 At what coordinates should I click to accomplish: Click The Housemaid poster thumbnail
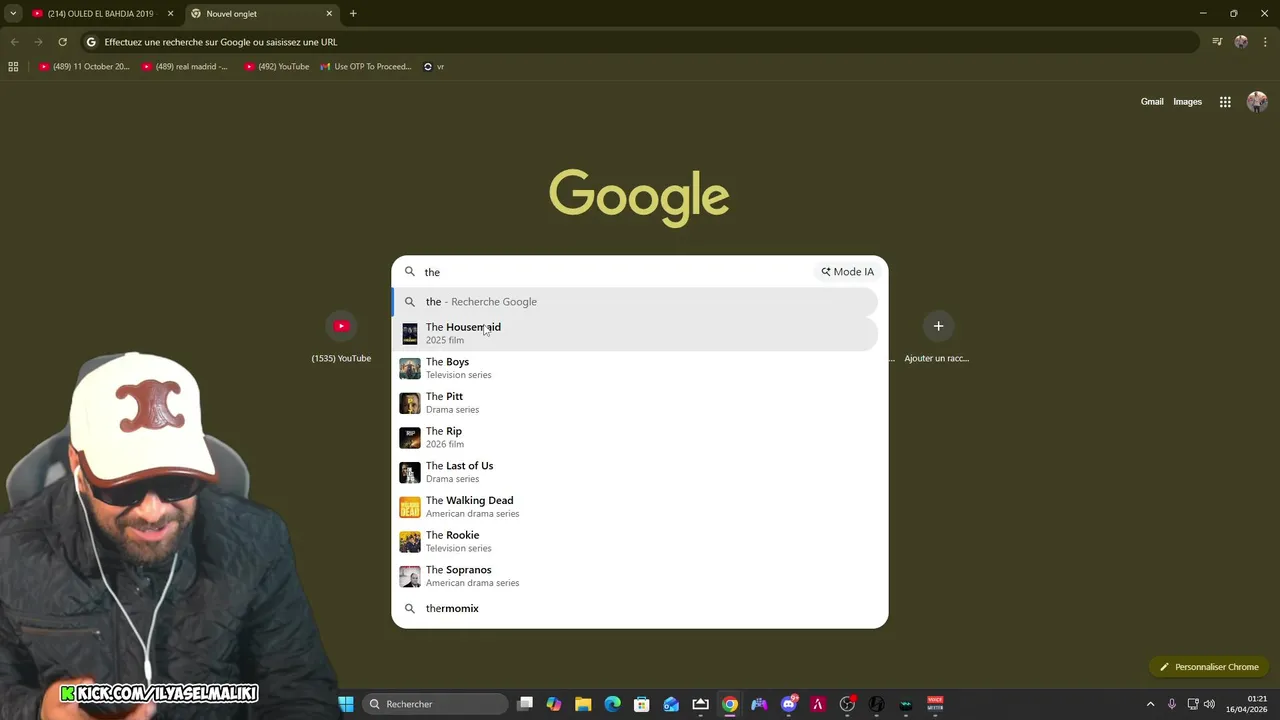(410, 334)
